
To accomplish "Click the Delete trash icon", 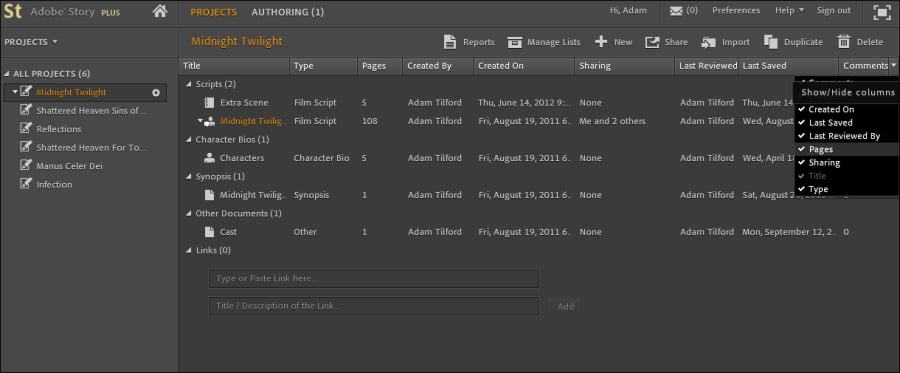I will pos(844,42).
